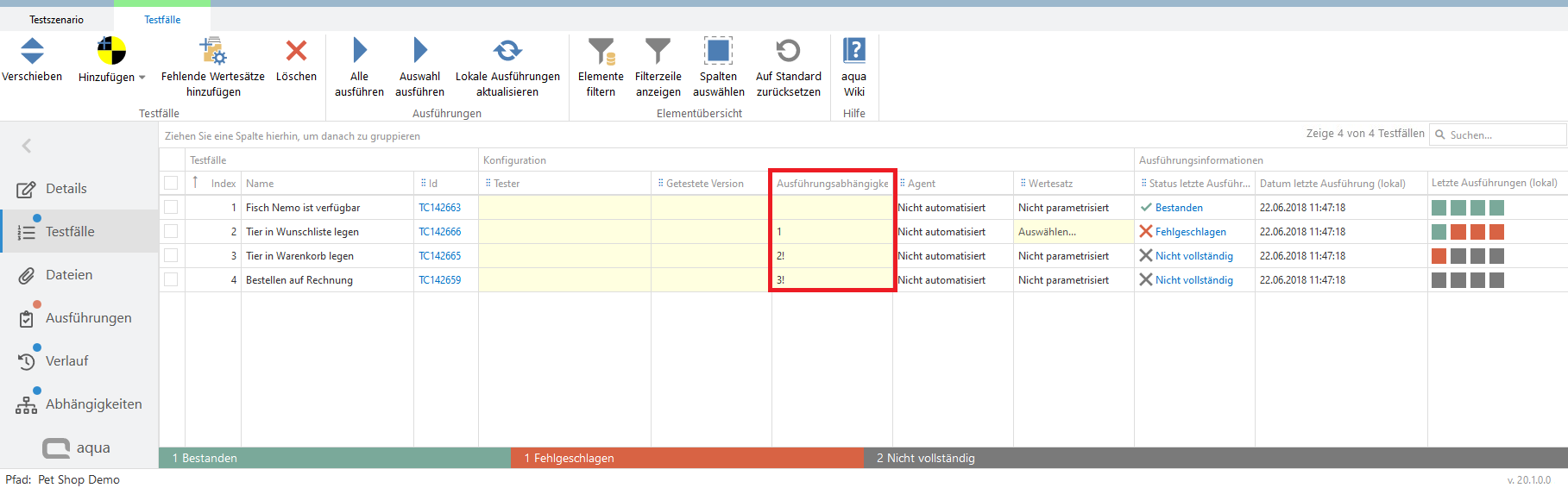Check the box for Fisch Nemo ist verfügbar
Image resolution: width=1568 pixels, height=488 pixels.
pyautogui.click(x=171, y=208)
